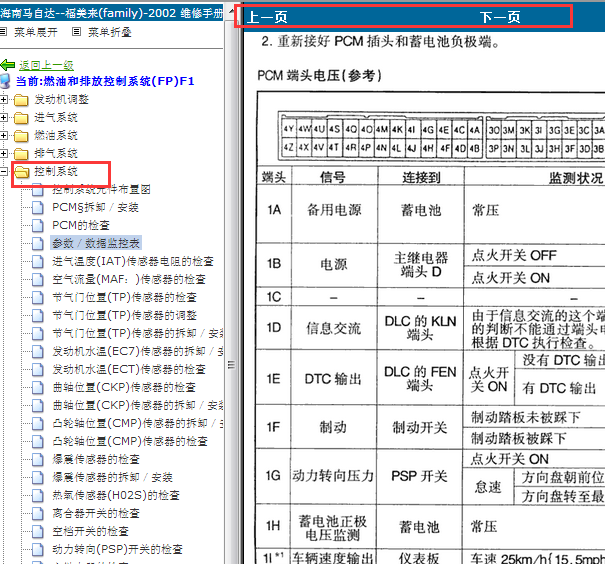Screen dimensions: 605x564
Task: Open the 空档开关的检查 page
Action: [x=90, y=532]
